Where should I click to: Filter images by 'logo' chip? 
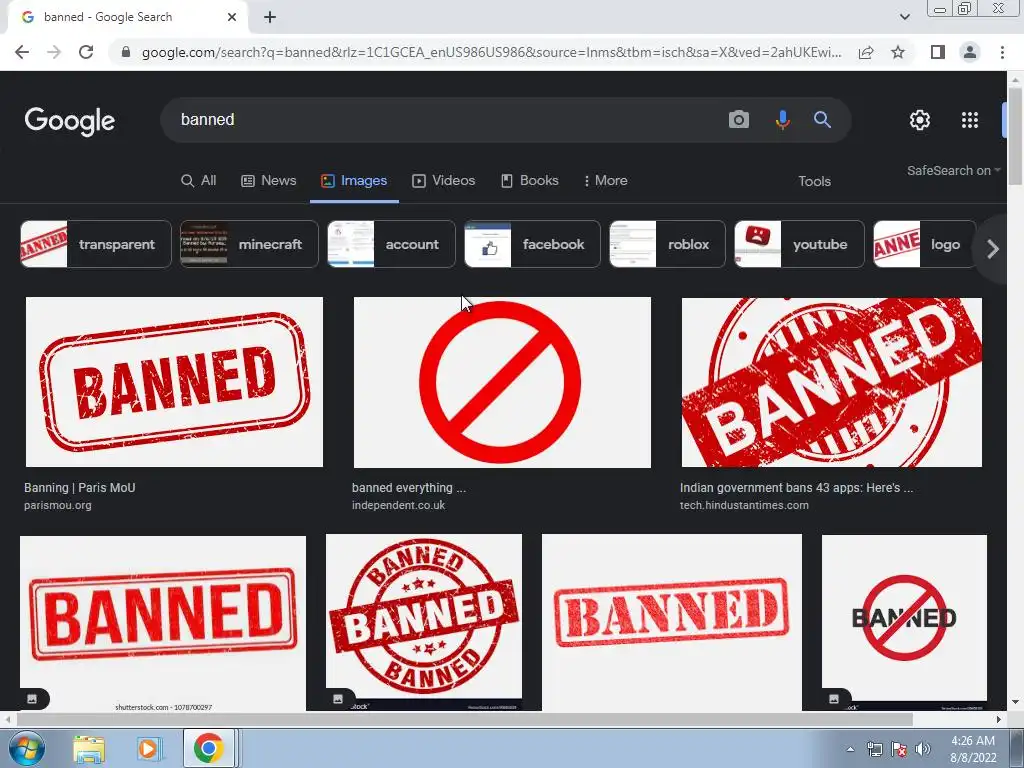(925, 244)
